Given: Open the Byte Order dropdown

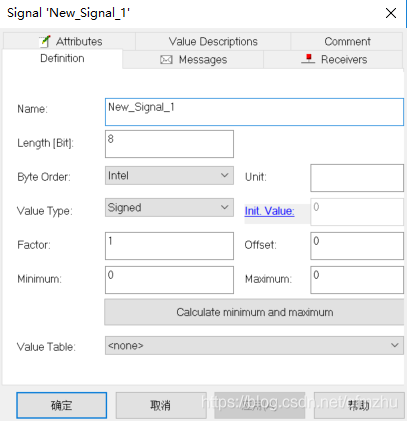Looking at the screenshot, I should (x=169, y=176).
